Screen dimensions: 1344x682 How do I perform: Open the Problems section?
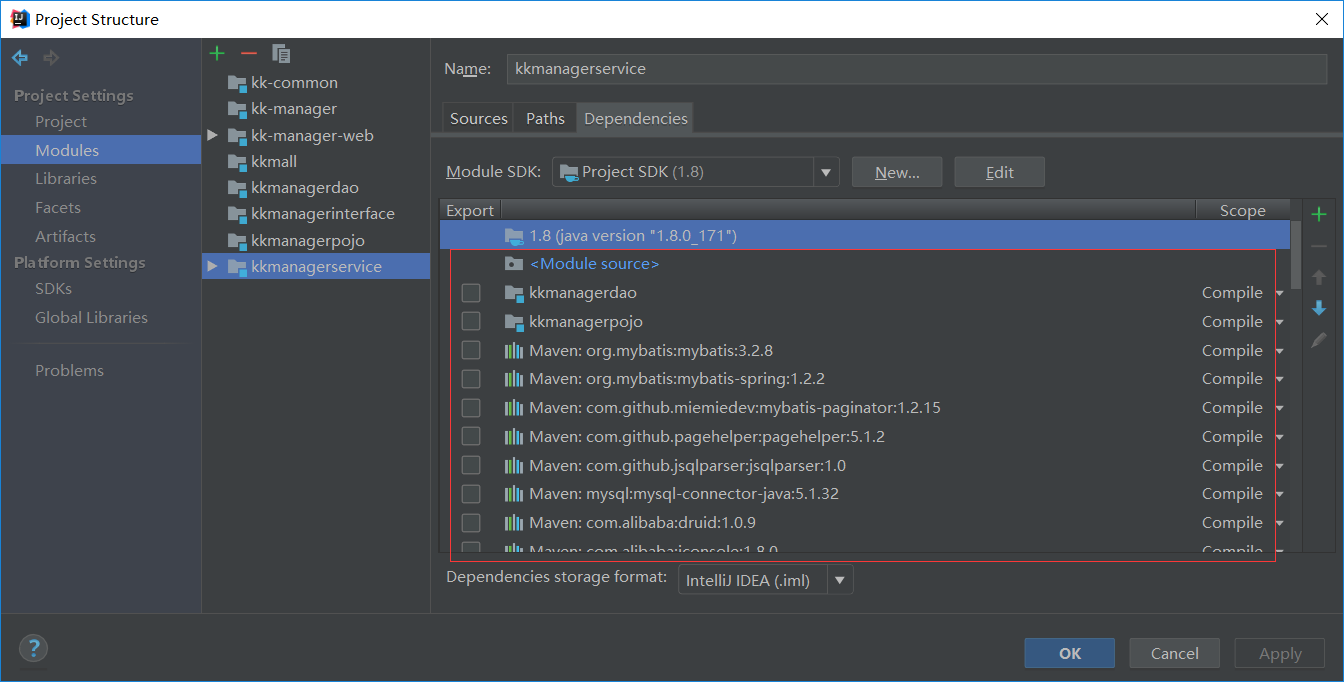pyautogui.click(x=69, y=370)
